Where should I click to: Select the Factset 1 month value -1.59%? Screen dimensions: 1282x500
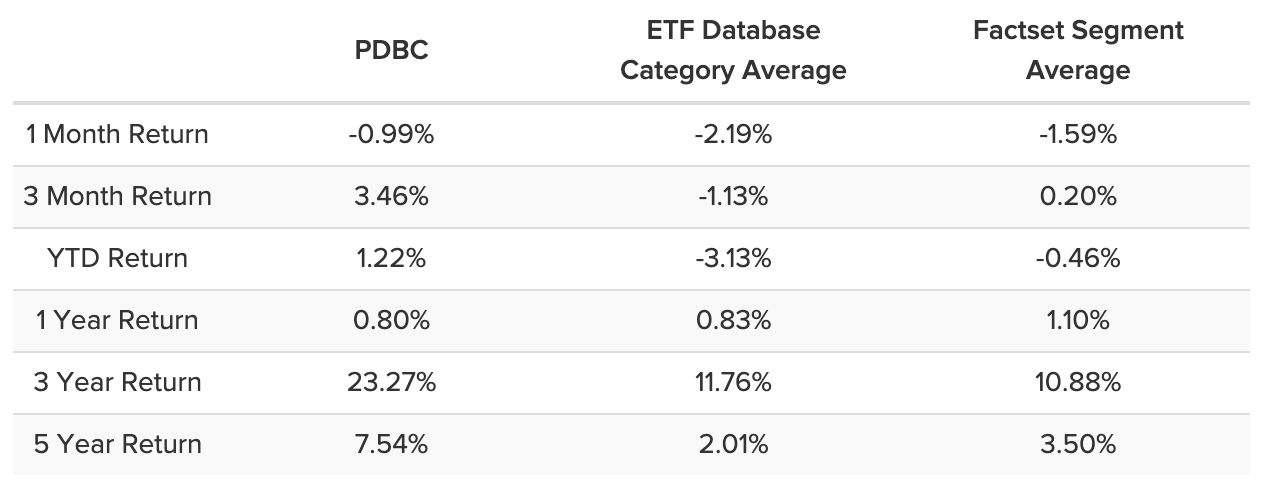pos(1078,134)
